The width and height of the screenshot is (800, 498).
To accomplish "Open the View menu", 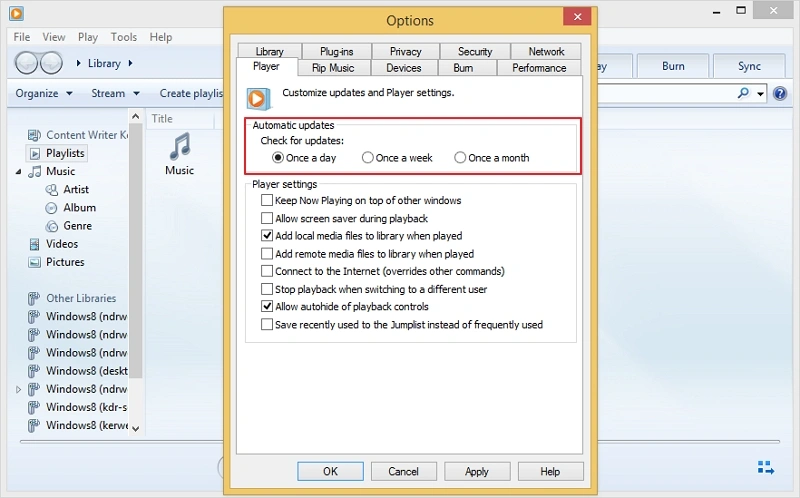I will tap(54, 37).
